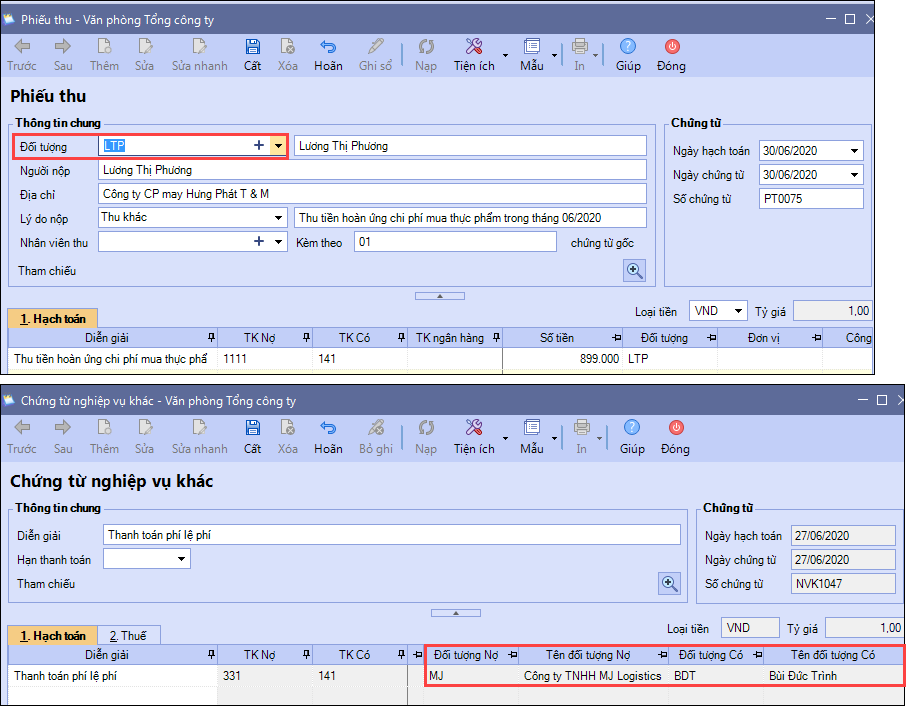The image size is (906, 706).
Task: Click the Tham chiếu magnifier in Chứng từ nghiệp vụ khác
Action: pos(670,583)
